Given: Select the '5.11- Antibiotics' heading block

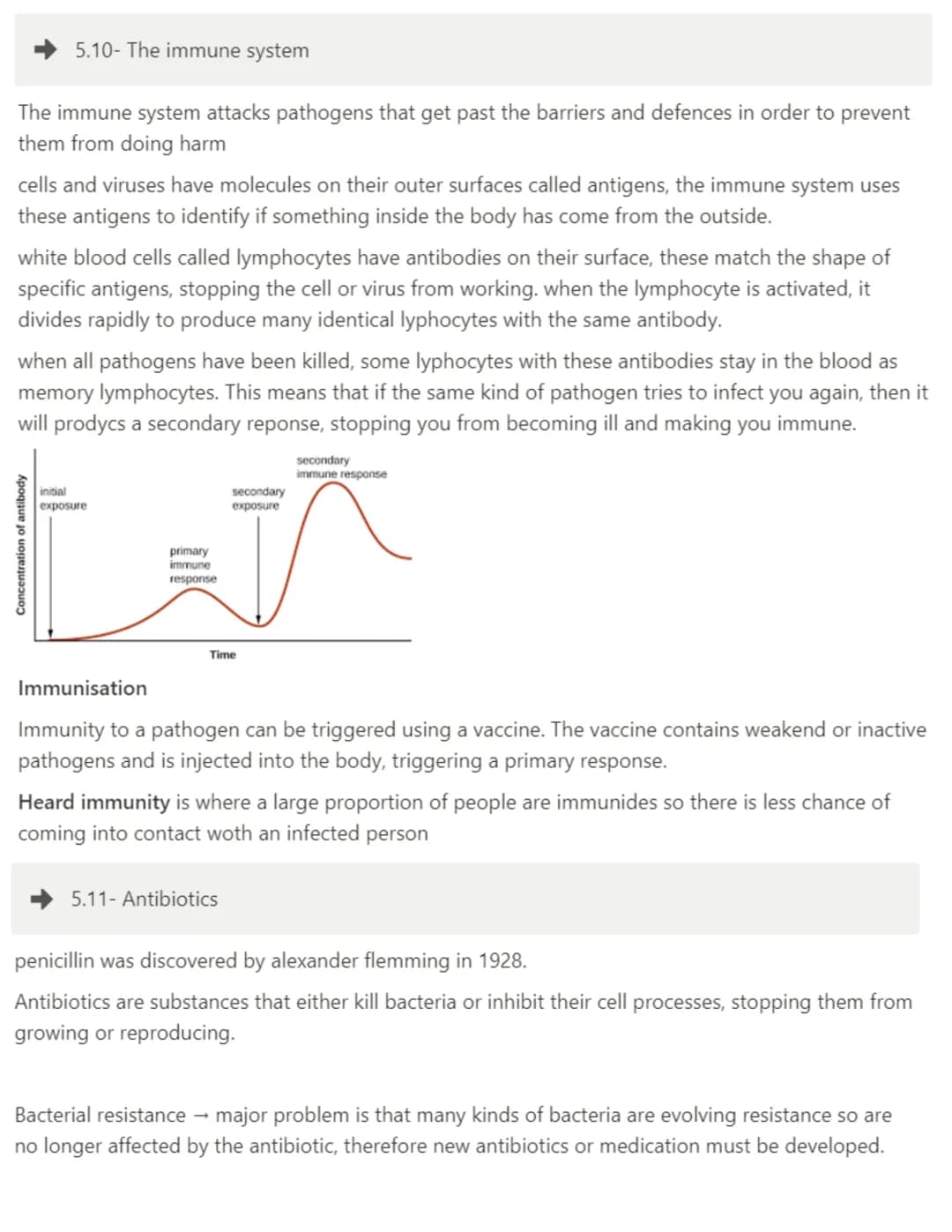Looking at the screenshot, I should pos(465,899).
